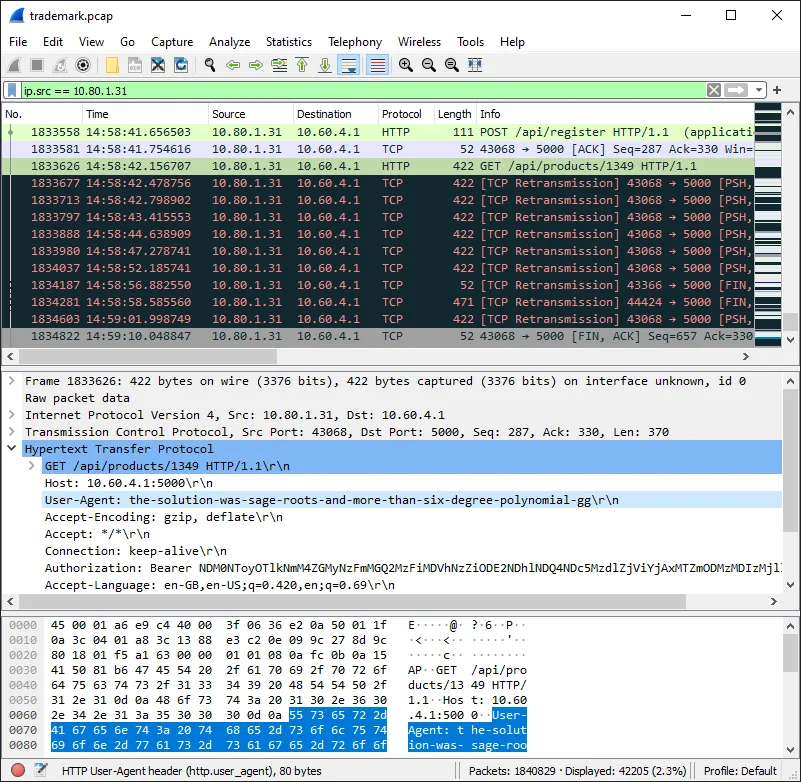Sort by the Info column header
The height and width of the screenshot is (782, 801).
coord(615,114)
